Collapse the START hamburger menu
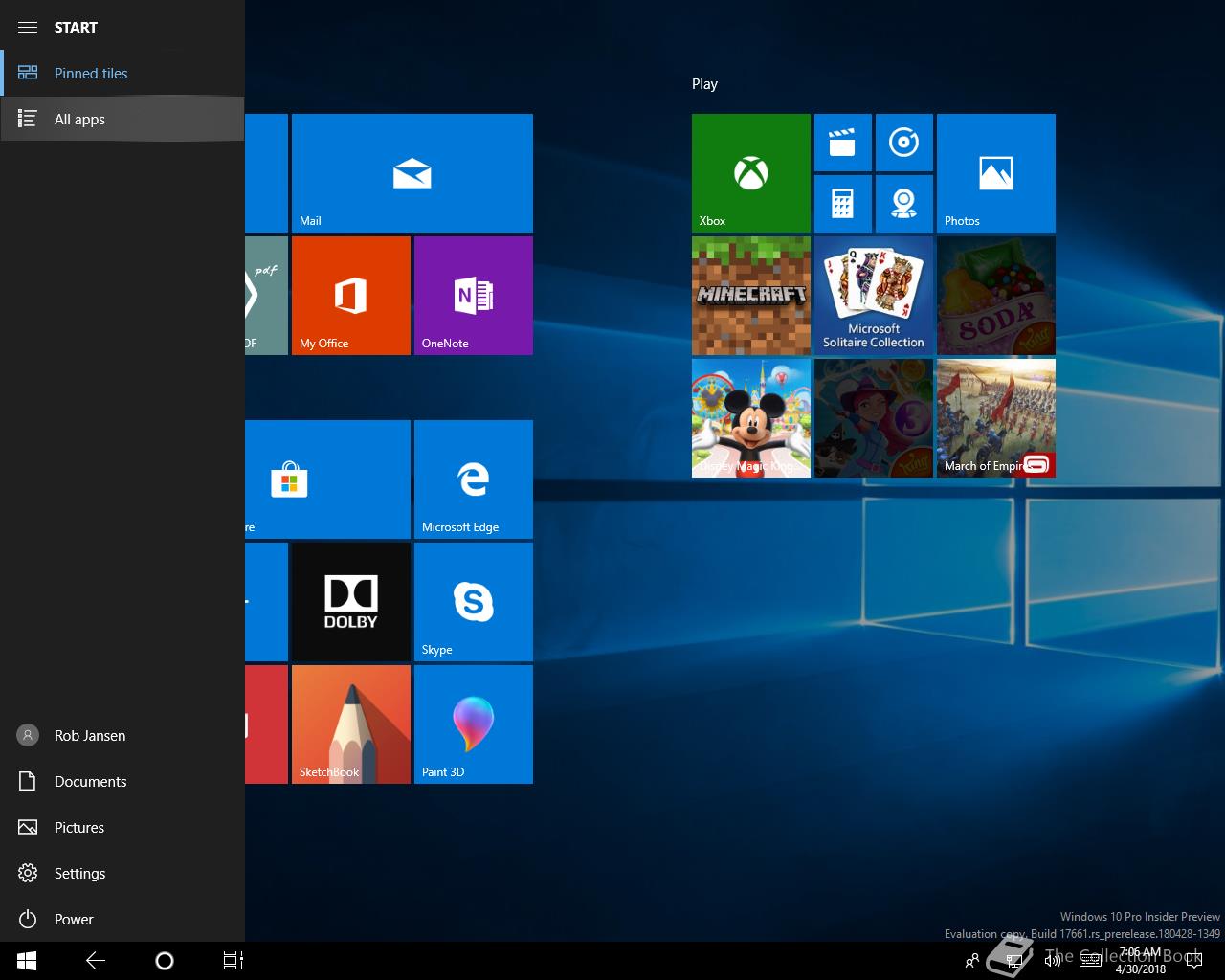This screenshot has width=1225, height=980. click(x=28, y=27)
